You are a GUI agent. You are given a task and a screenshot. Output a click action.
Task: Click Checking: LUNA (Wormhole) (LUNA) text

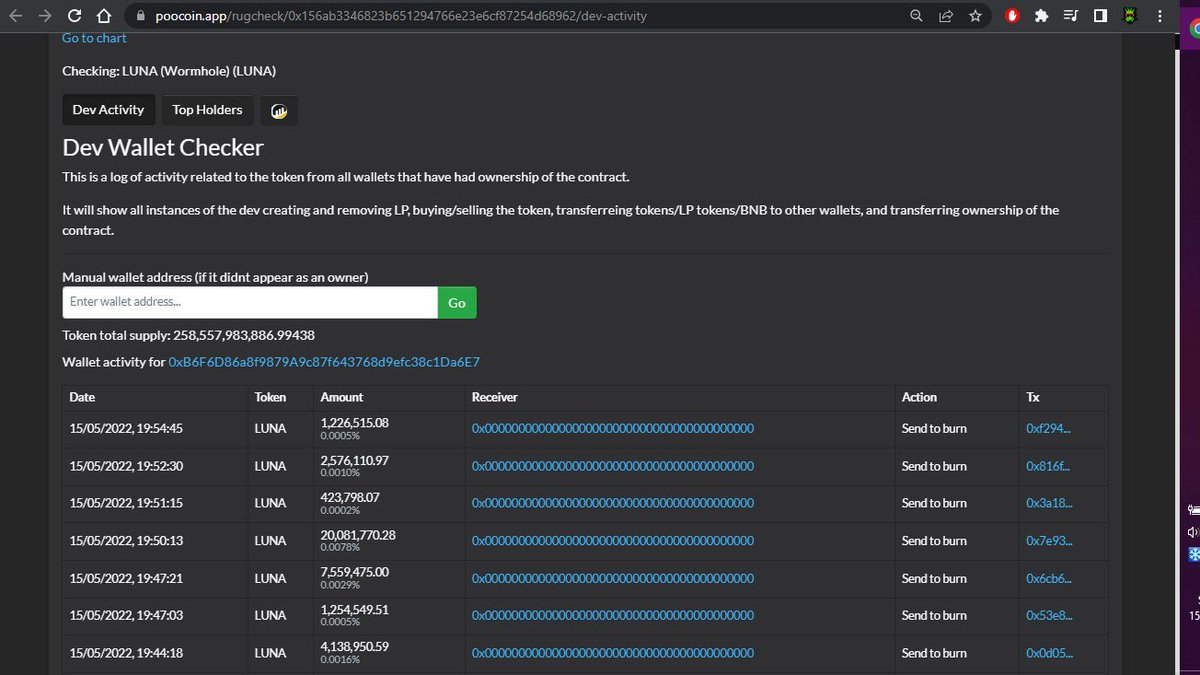pos(169,71)
